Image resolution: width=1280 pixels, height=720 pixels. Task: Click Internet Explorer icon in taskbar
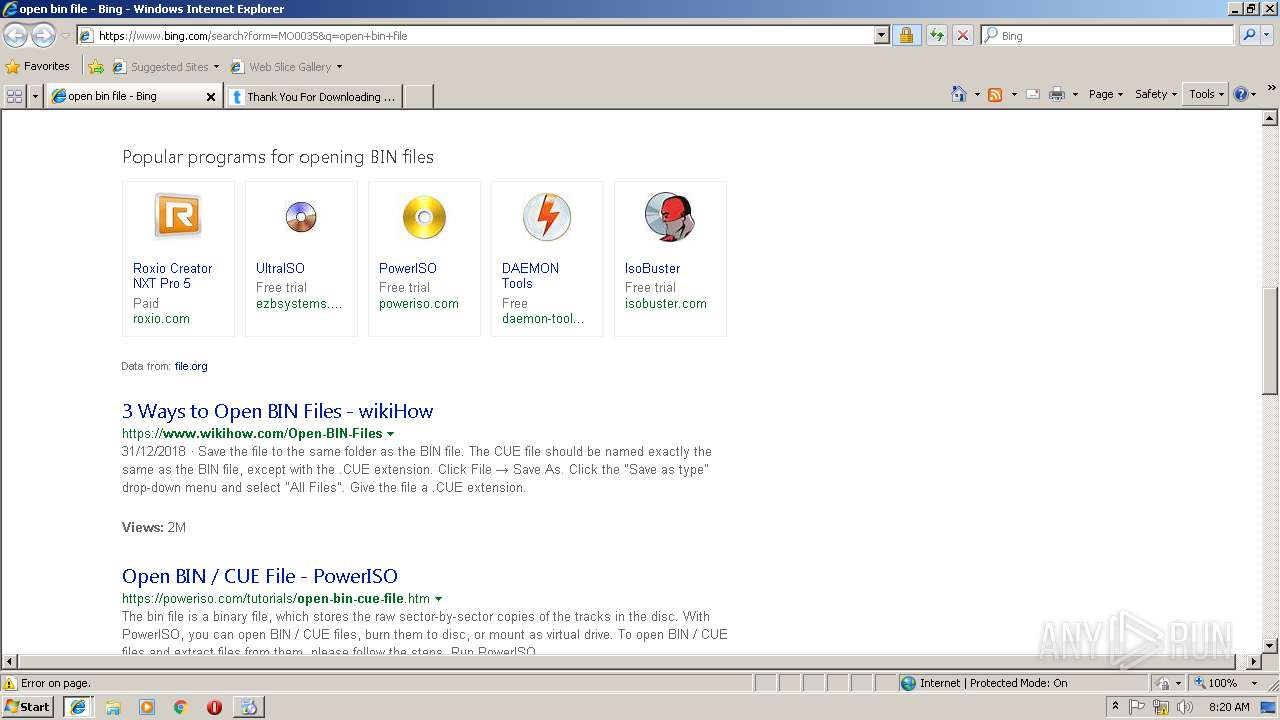78,707
